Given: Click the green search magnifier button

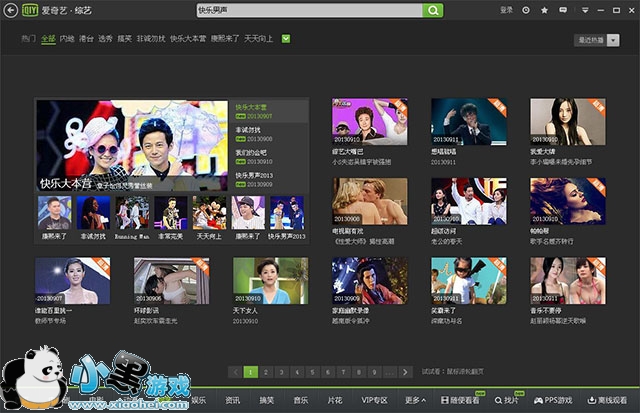Looking at the screenshot, I should 433,10.
